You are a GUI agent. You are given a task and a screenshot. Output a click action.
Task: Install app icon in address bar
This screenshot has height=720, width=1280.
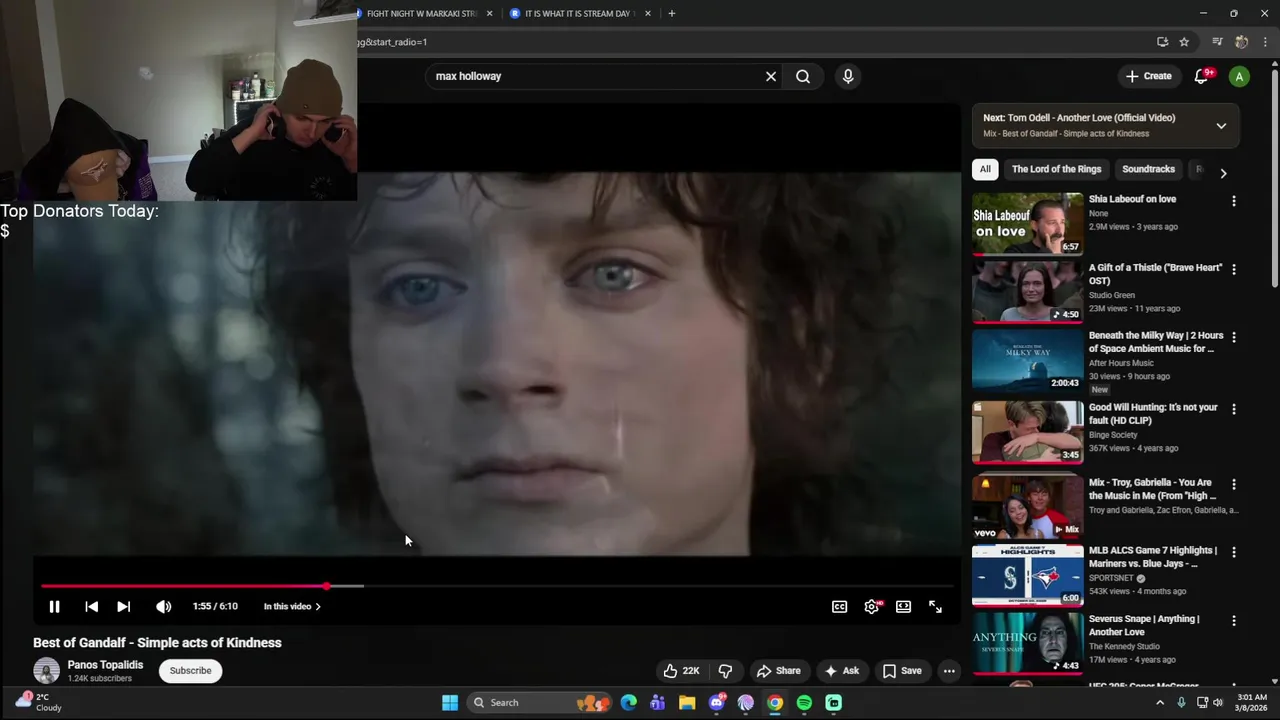point(1162,42)
